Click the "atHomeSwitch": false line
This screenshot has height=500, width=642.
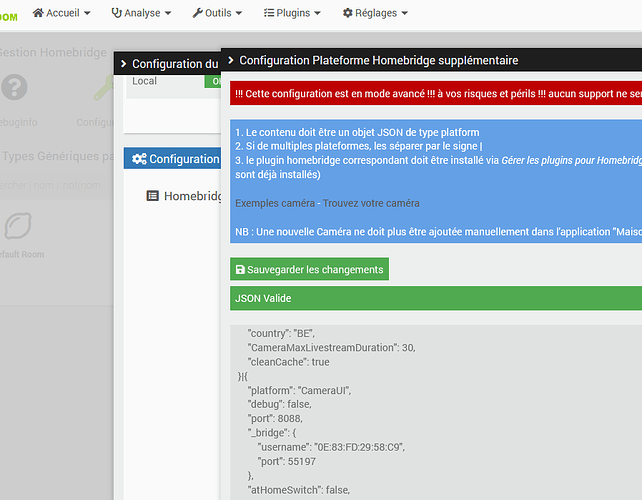click(x=299, y=490)
